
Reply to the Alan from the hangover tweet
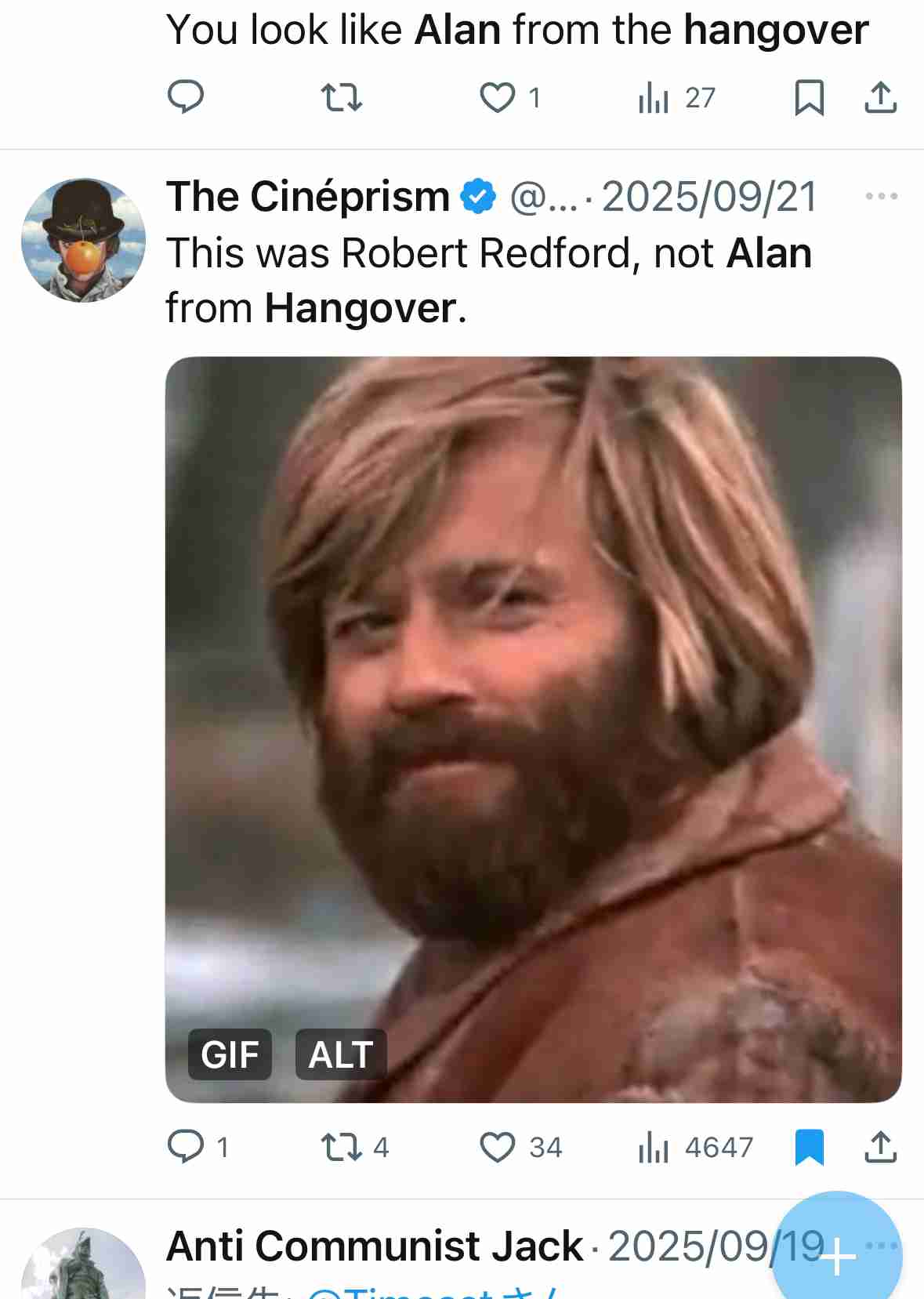click(x=186, y=97)
